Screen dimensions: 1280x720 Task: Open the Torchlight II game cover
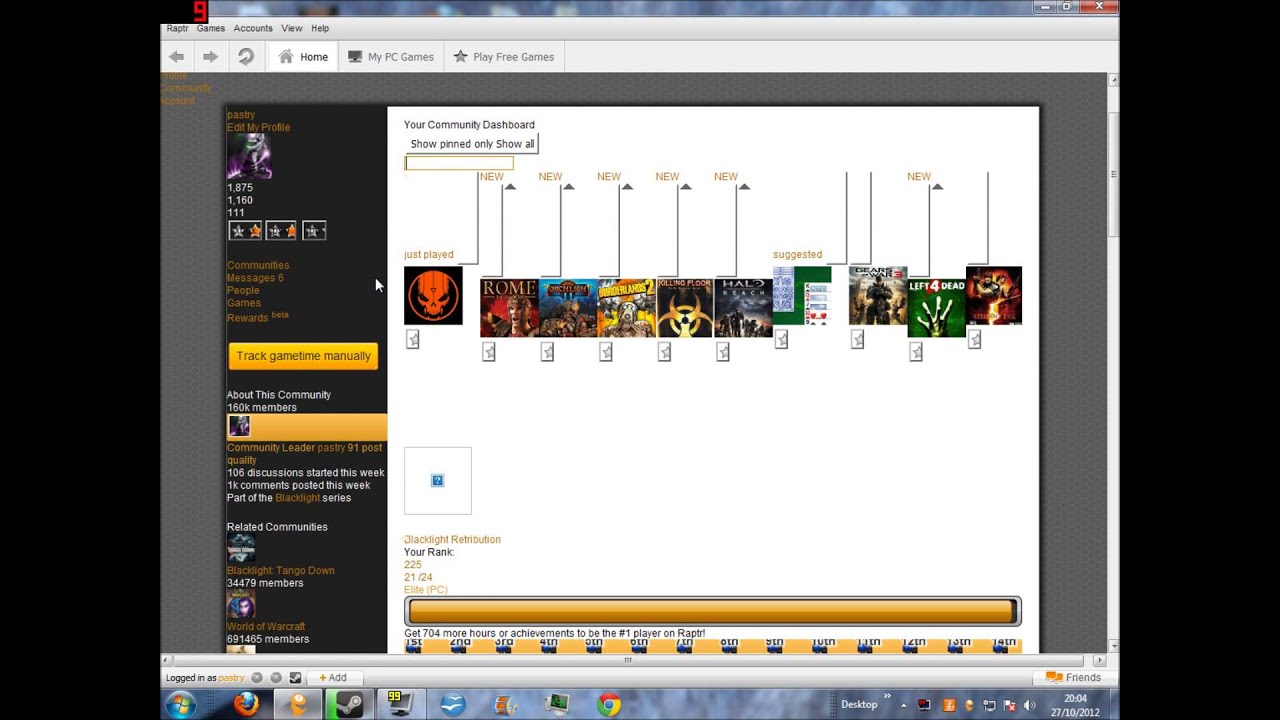tap(568, 308)
